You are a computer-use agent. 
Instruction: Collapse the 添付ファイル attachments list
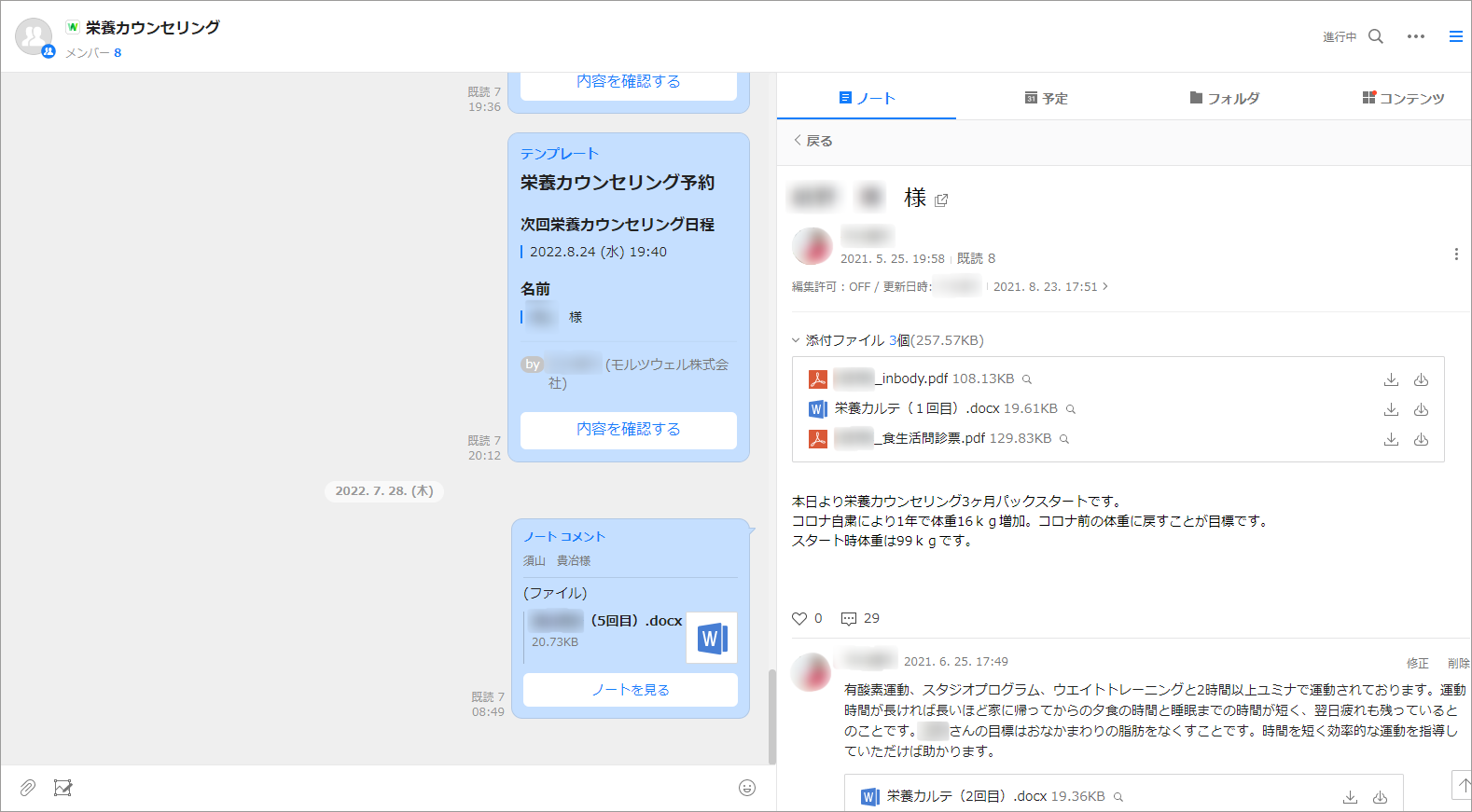click(x=796, y=340)
